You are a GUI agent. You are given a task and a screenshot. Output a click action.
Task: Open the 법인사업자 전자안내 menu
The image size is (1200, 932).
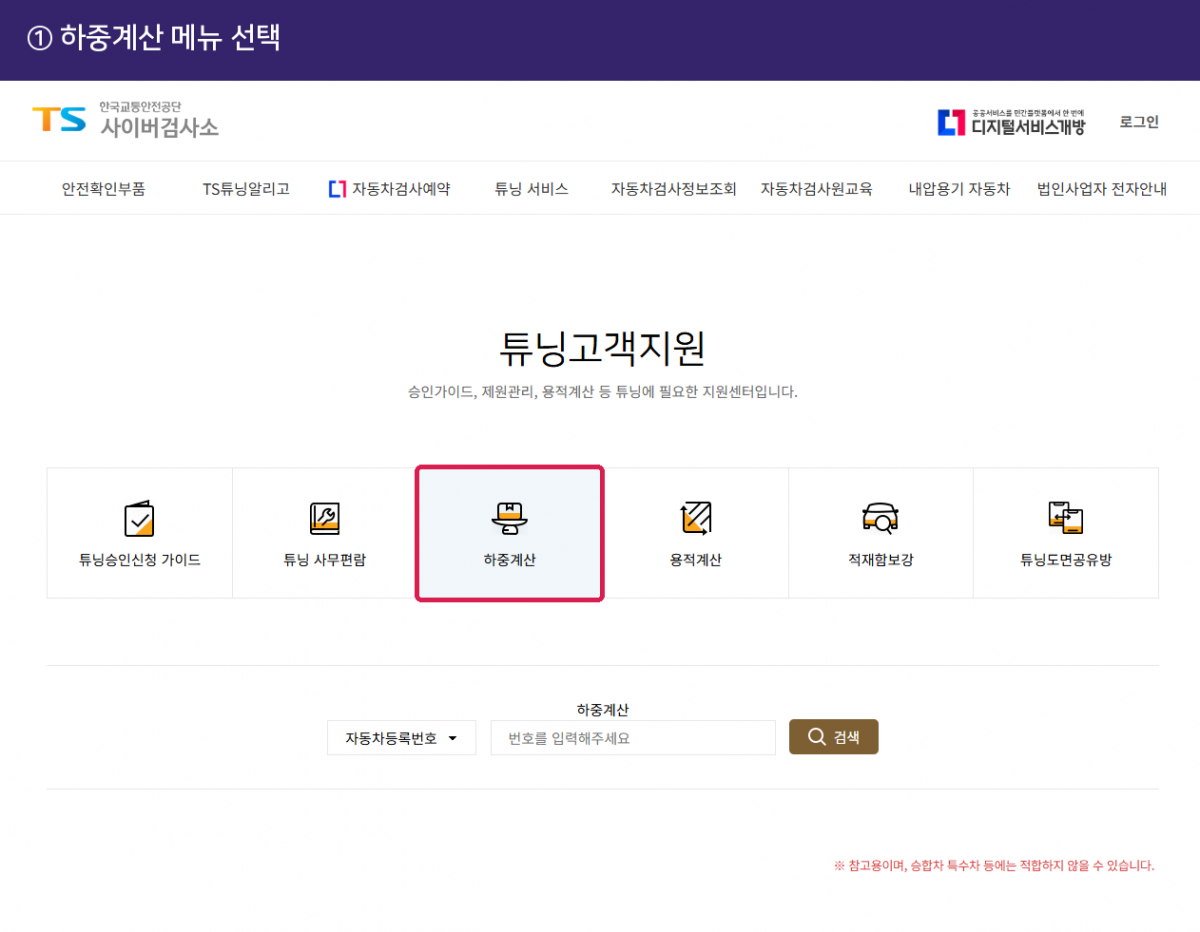pyautogui.click(x=1102, y=189)
